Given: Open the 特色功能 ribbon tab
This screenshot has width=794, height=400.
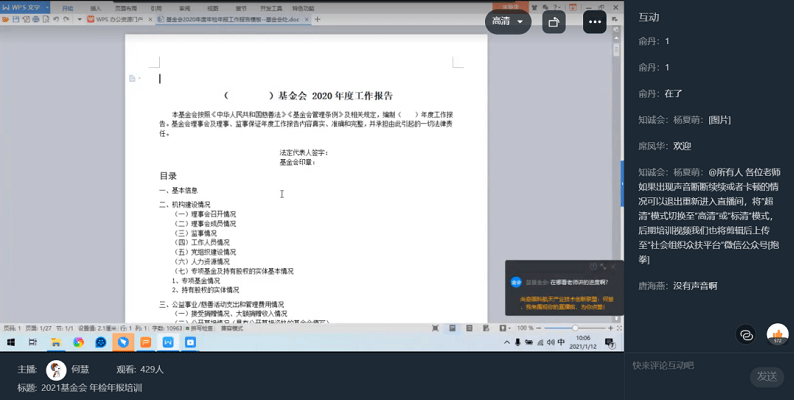Looking at the screenshot, I should 303,8.
